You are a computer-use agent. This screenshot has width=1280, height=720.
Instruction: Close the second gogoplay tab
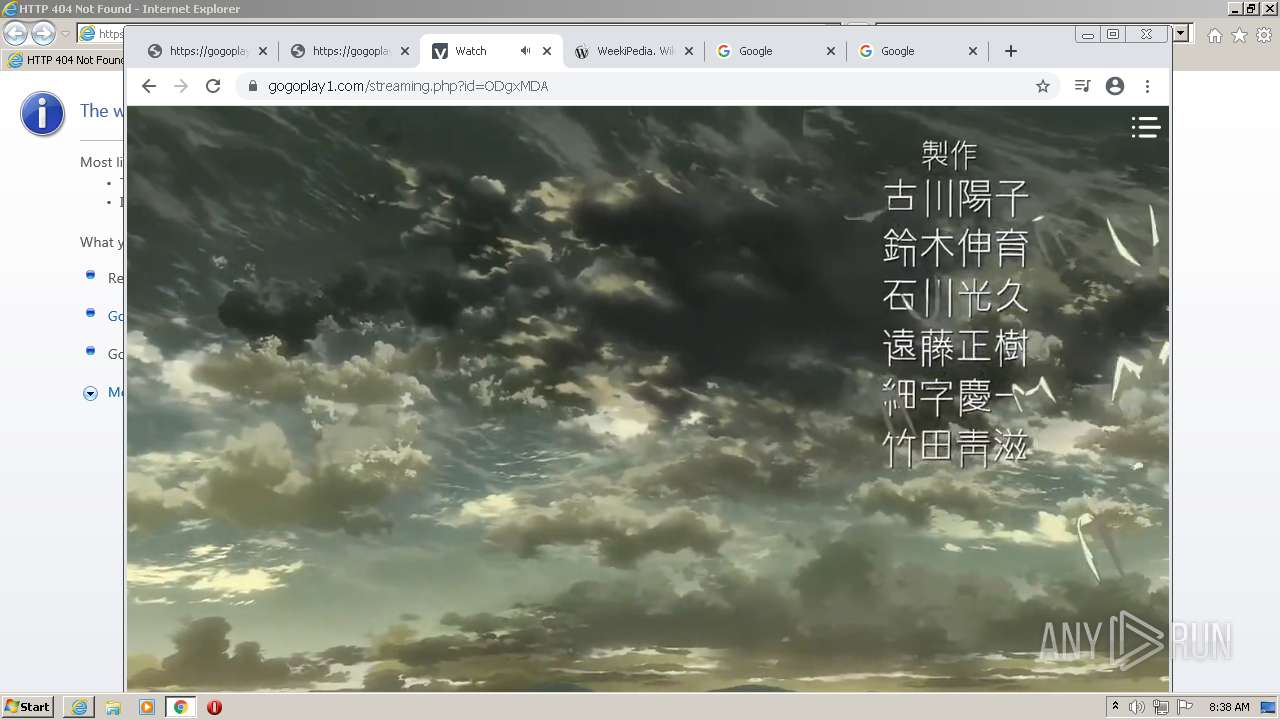(405, 51)
